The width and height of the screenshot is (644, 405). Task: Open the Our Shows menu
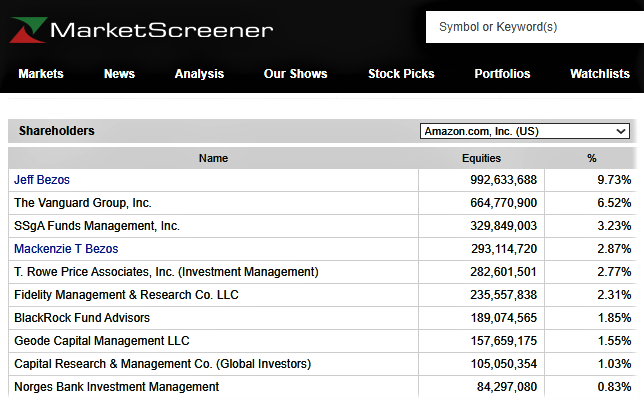point(296,74)
